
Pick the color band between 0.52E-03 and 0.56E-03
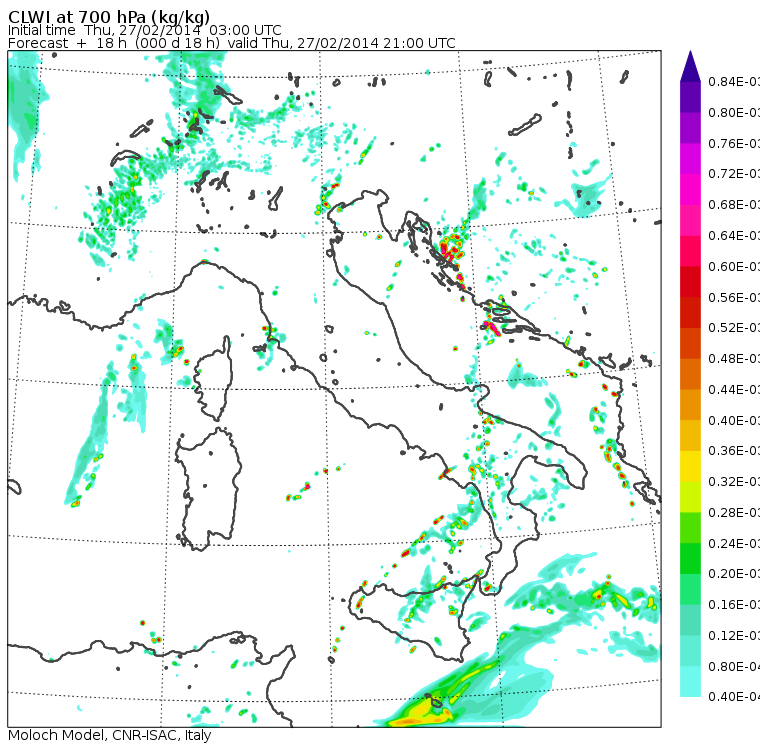[690, 313]
